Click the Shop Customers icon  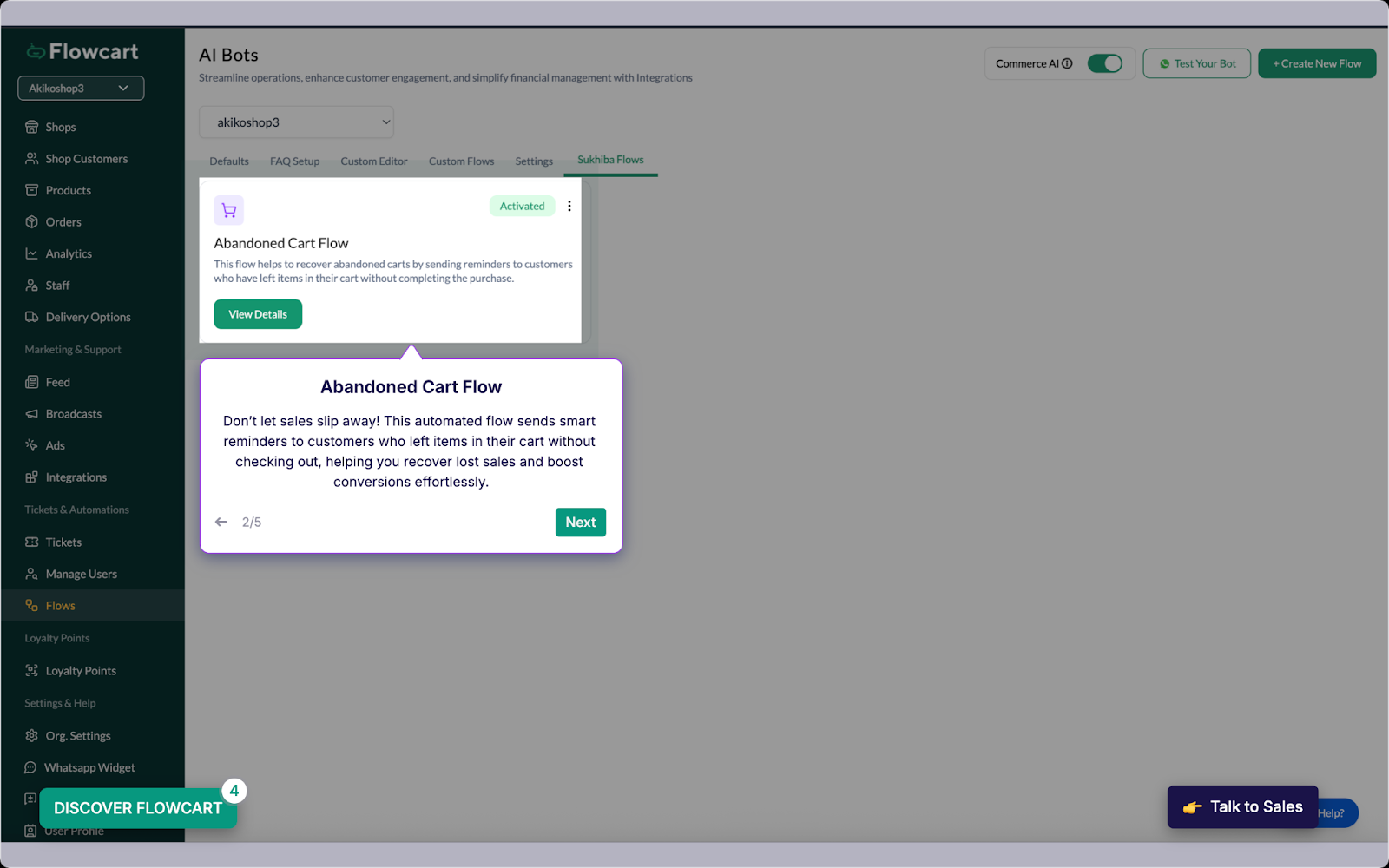pos(31,159)
